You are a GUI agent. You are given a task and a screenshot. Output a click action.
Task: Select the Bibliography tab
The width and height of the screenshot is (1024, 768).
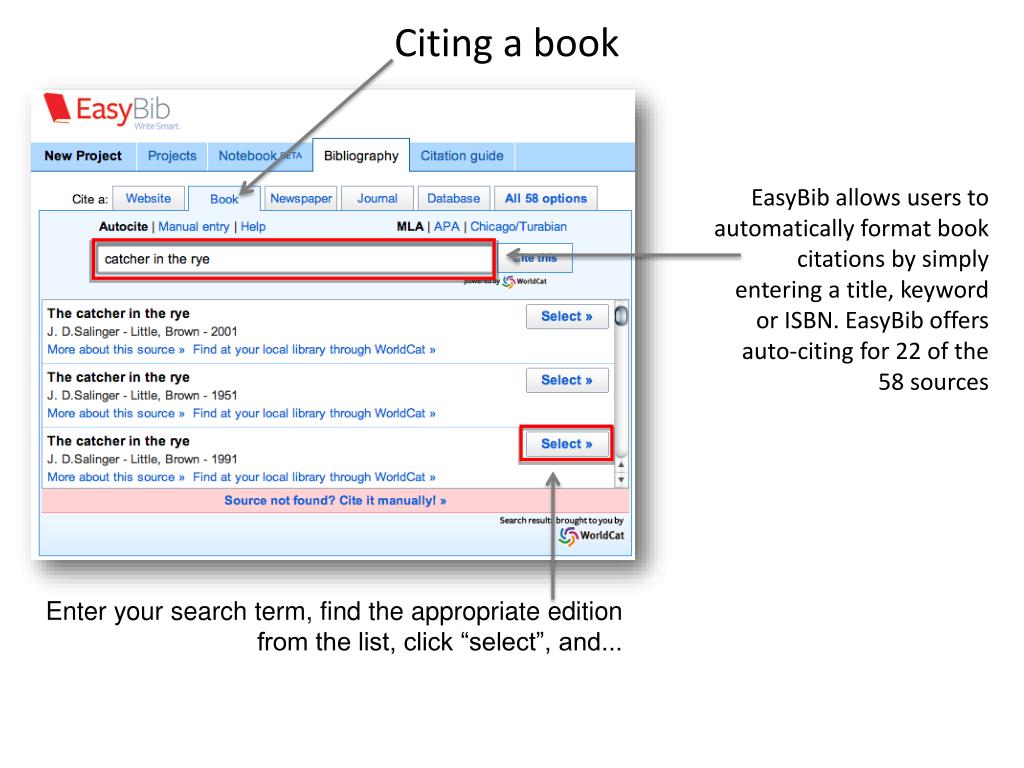[361, 155]
